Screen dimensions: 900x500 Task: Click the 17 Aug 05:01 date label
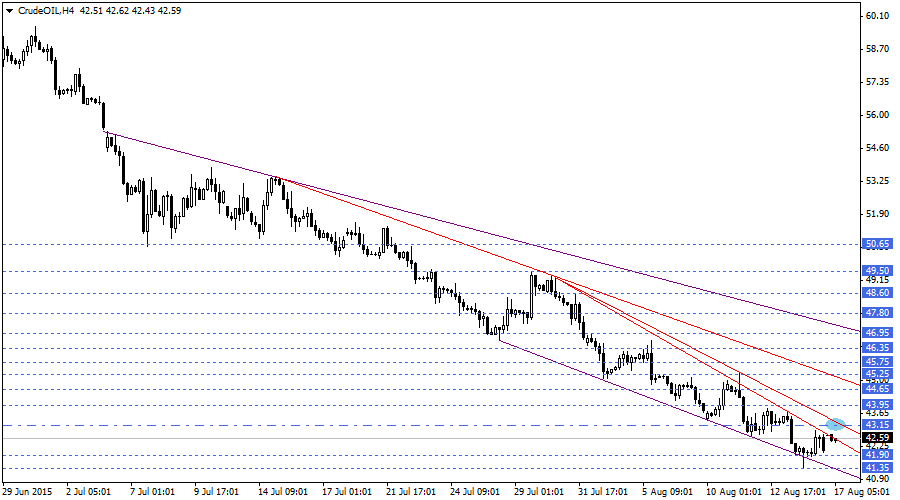click(864, 492)
